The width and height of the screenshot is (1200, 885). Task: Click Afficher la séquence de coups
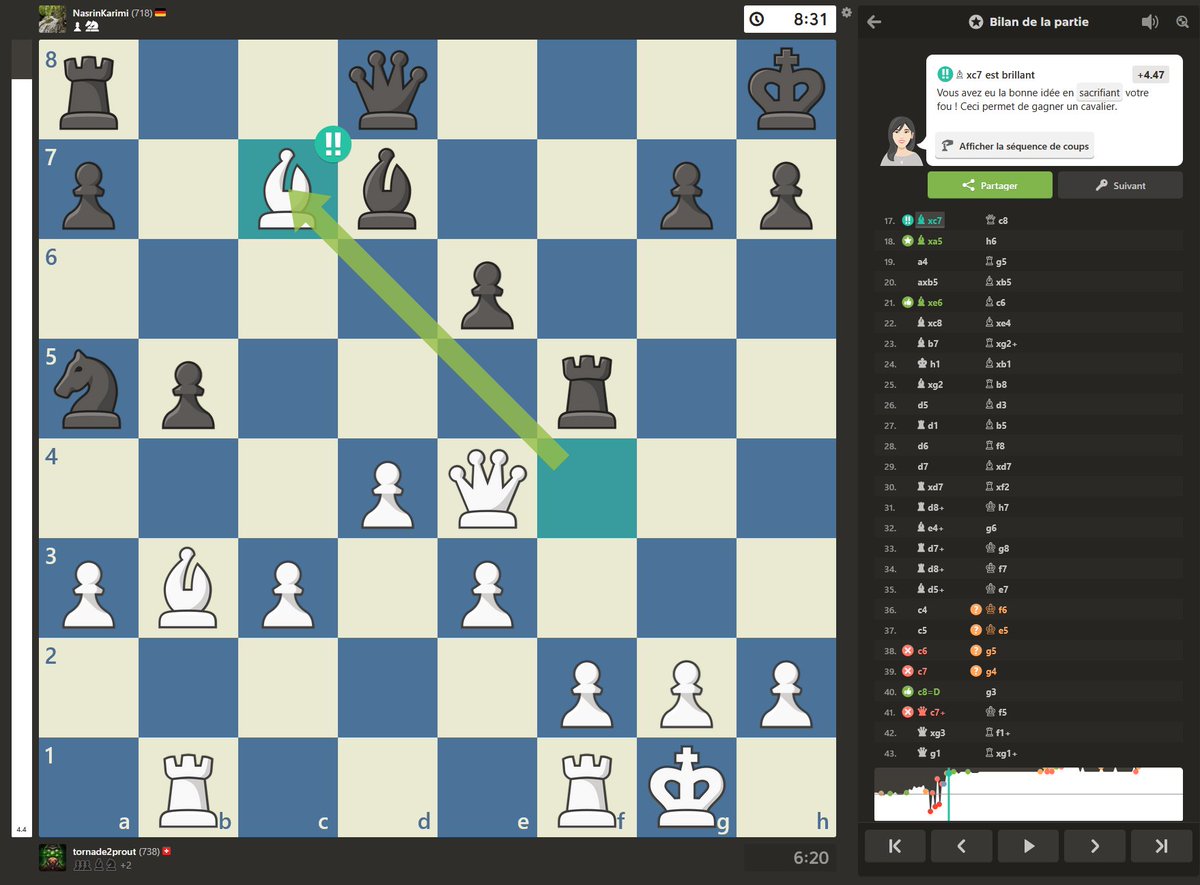(1014, 146)
